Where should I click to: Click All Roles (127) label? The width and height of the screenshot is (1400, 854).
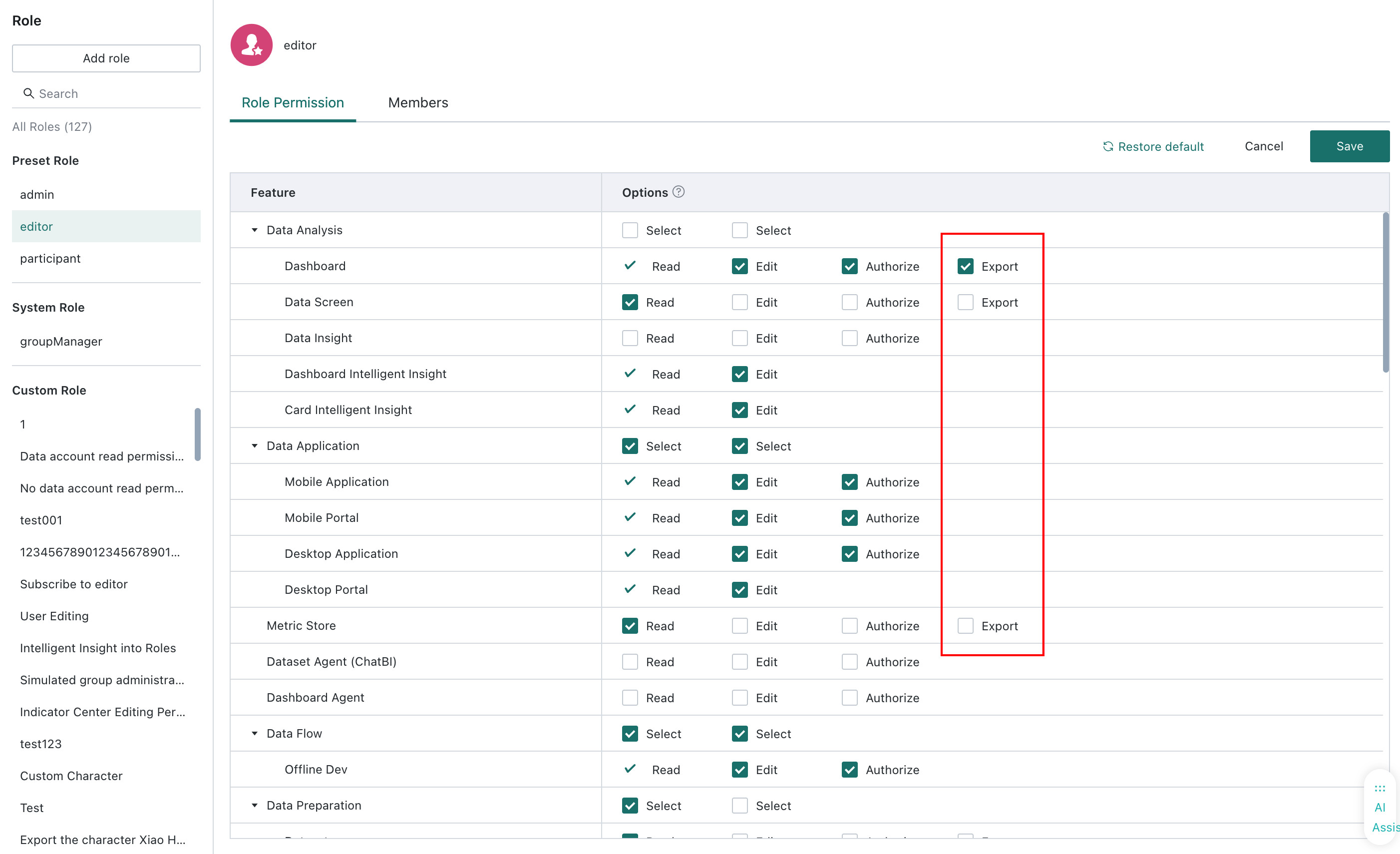coord(52,126)
